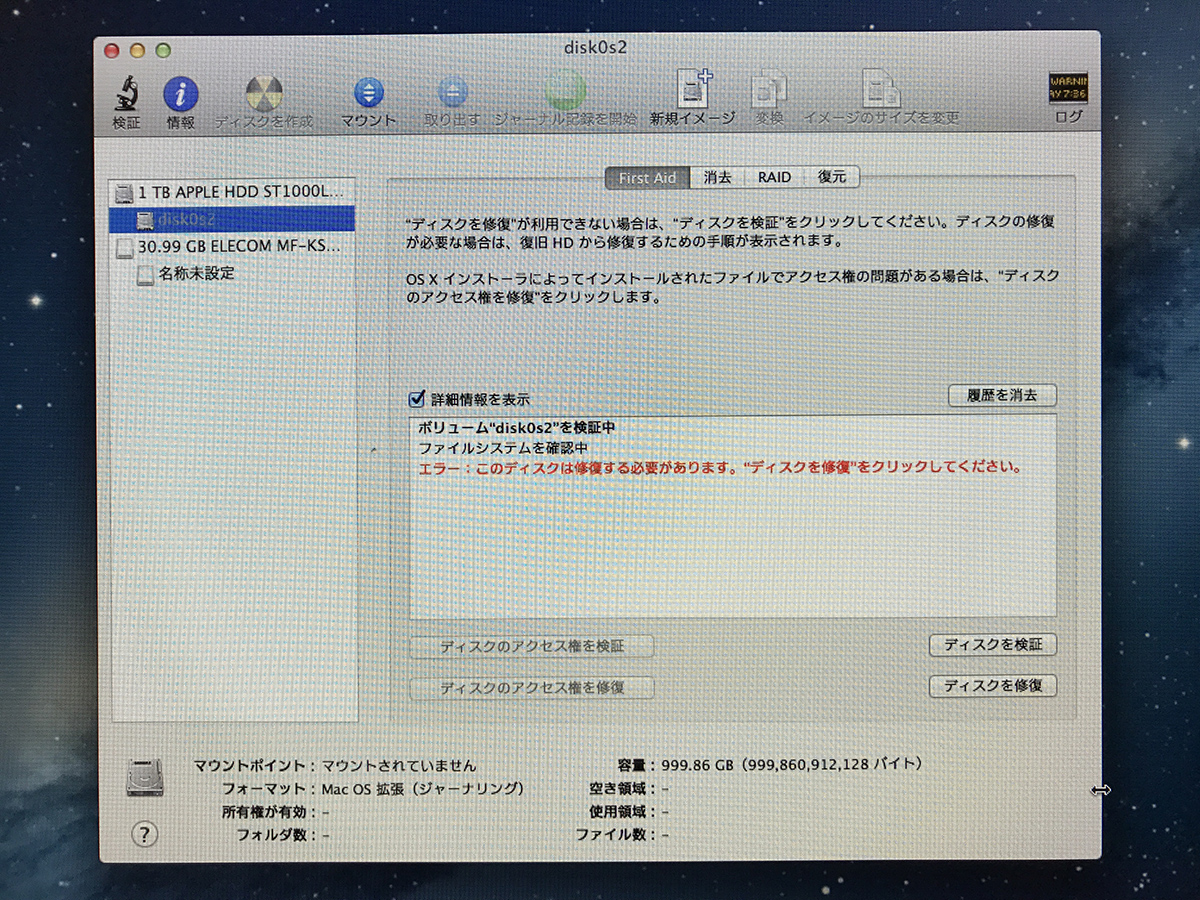This screenshot has height=900, width=1200.
Task: Click the マウント (Mount) toolbar icon
Action: coord(368,94)
